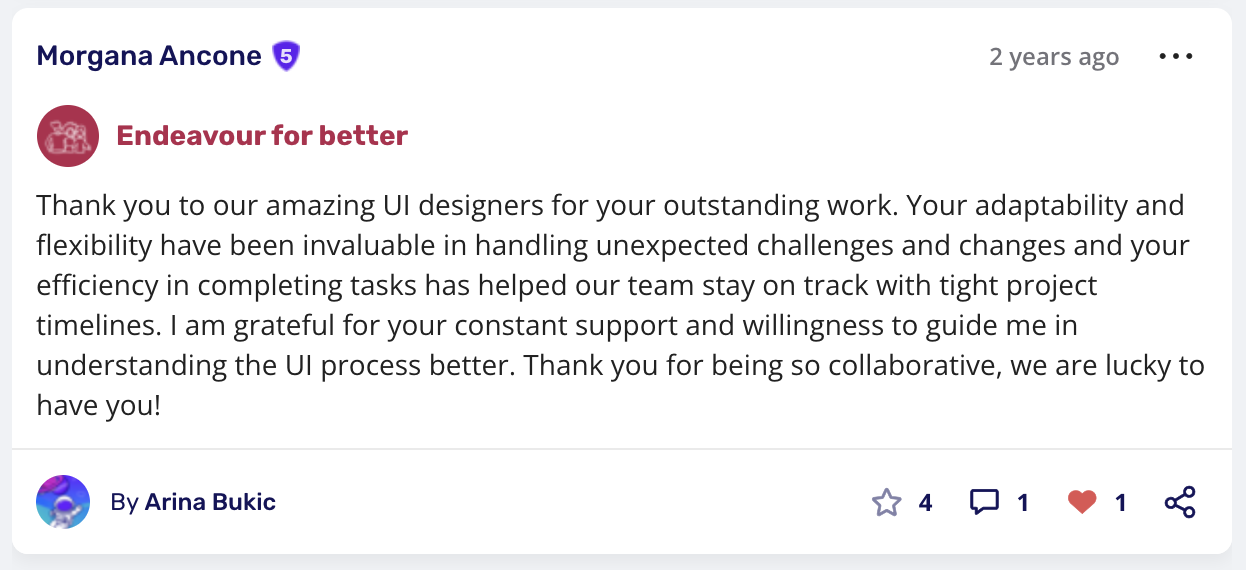The image size is (1246, 570).
Task: Click the "By" label before the author name
Action: pyautogui.click(x=124, y=502)
